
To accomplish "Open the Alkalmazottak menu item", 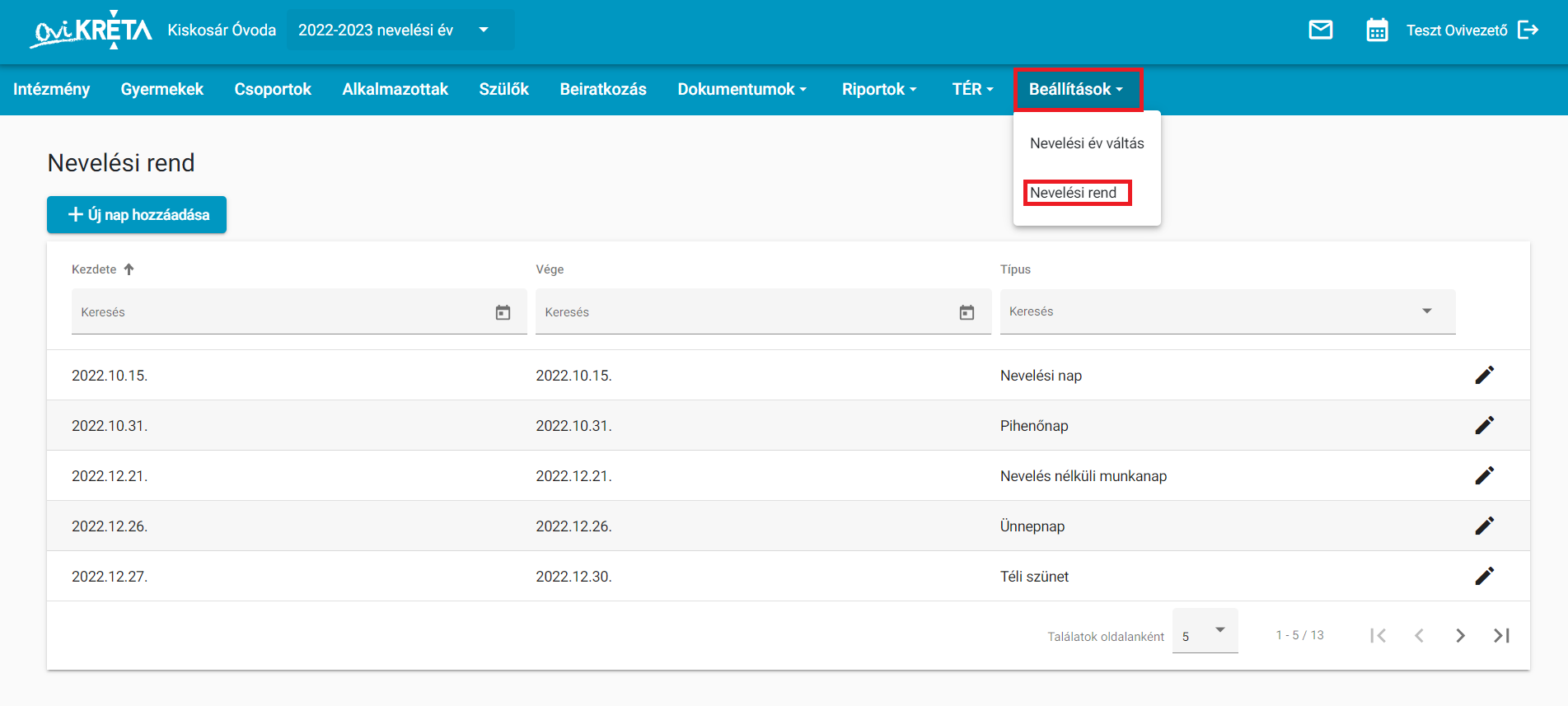I will [396, 89].
